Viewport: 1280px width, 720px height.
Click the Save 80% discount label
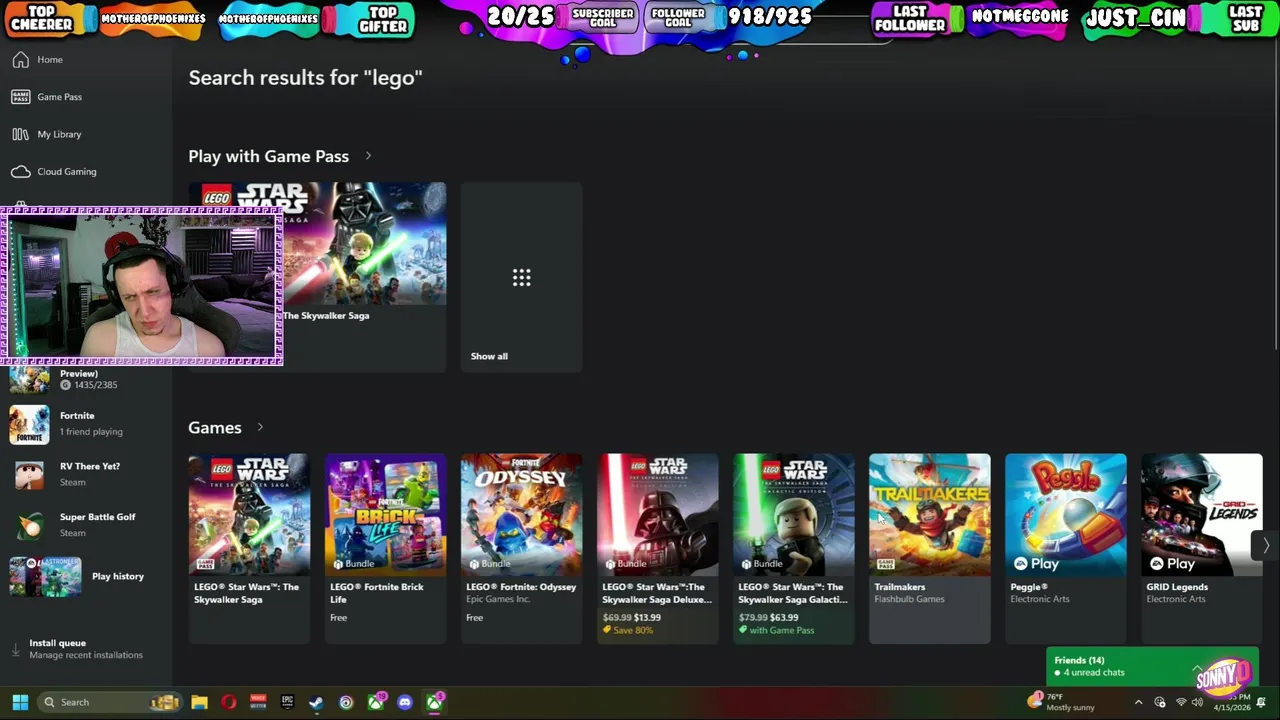(630, 630)
